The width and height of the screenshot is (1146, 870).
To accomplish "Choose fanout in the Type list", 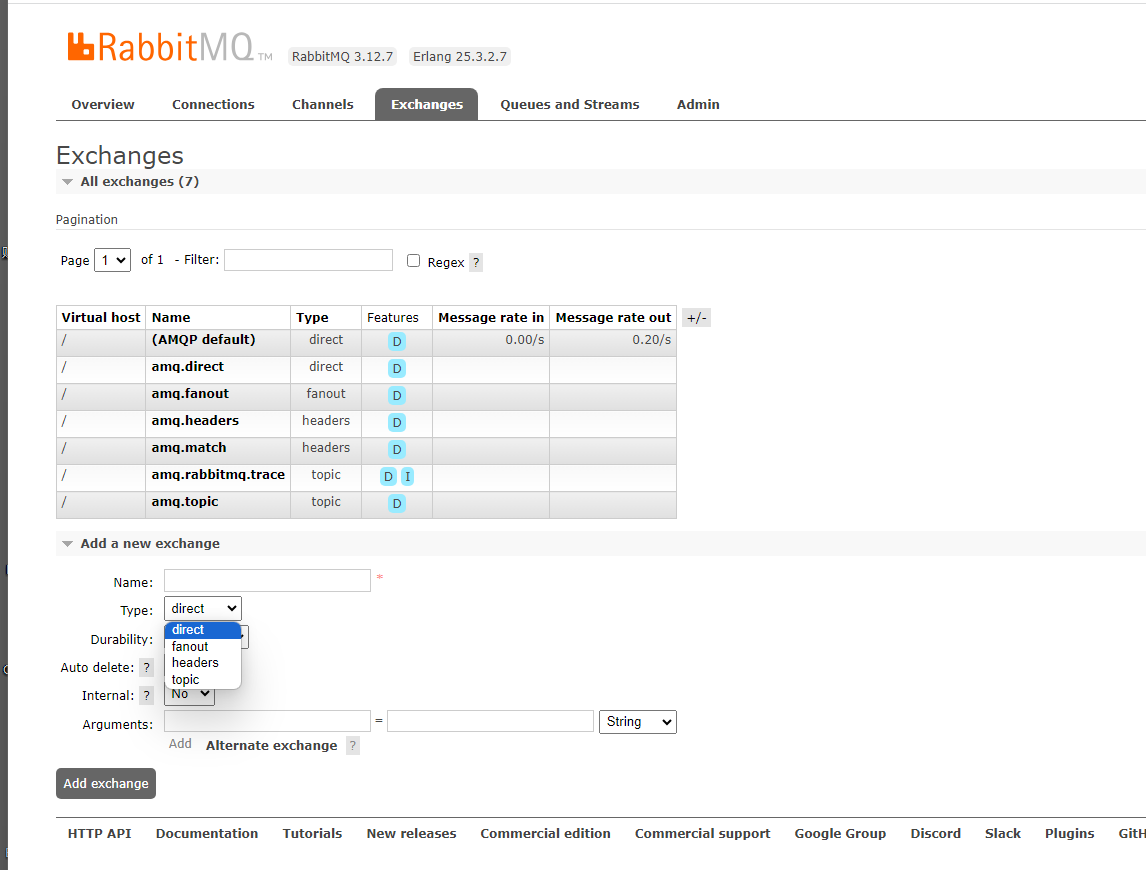I will point(202,647).
